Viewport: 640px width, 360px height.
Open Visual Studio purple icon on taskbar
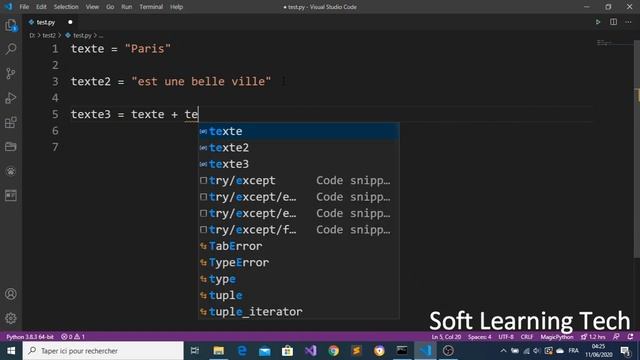pyautogui.click(x=311, y=351)
